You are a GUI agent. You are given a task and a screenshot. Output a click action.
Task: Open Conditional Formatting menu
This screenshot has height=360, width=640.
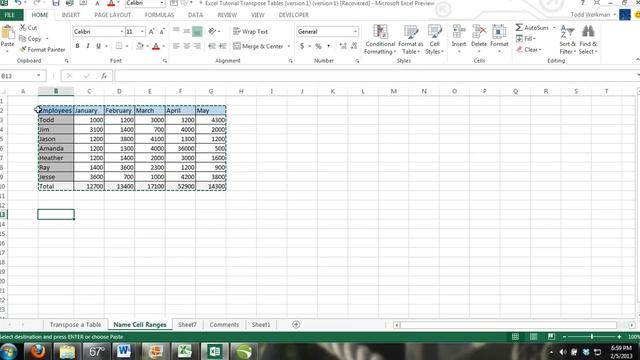pyautogui.click(x=380, y=40)
